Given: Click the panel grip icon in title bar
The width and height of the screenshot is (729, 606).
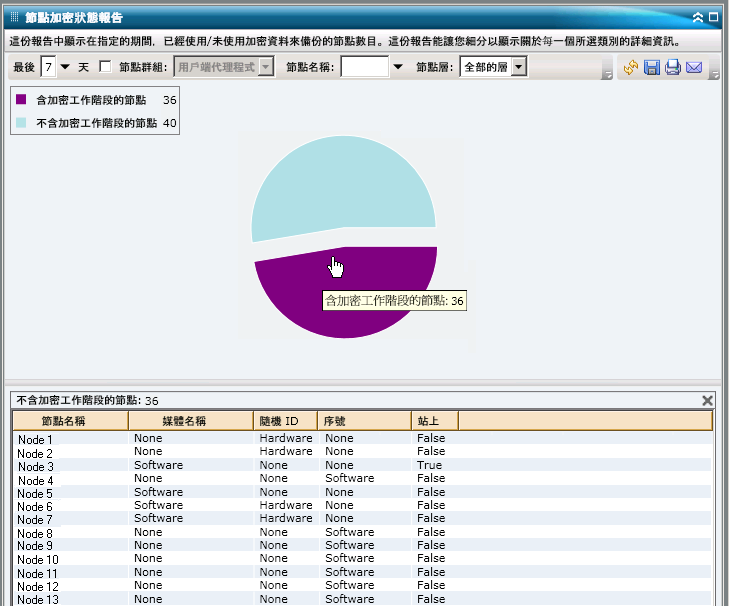Looking at the screenshot, I should point(14,17).
